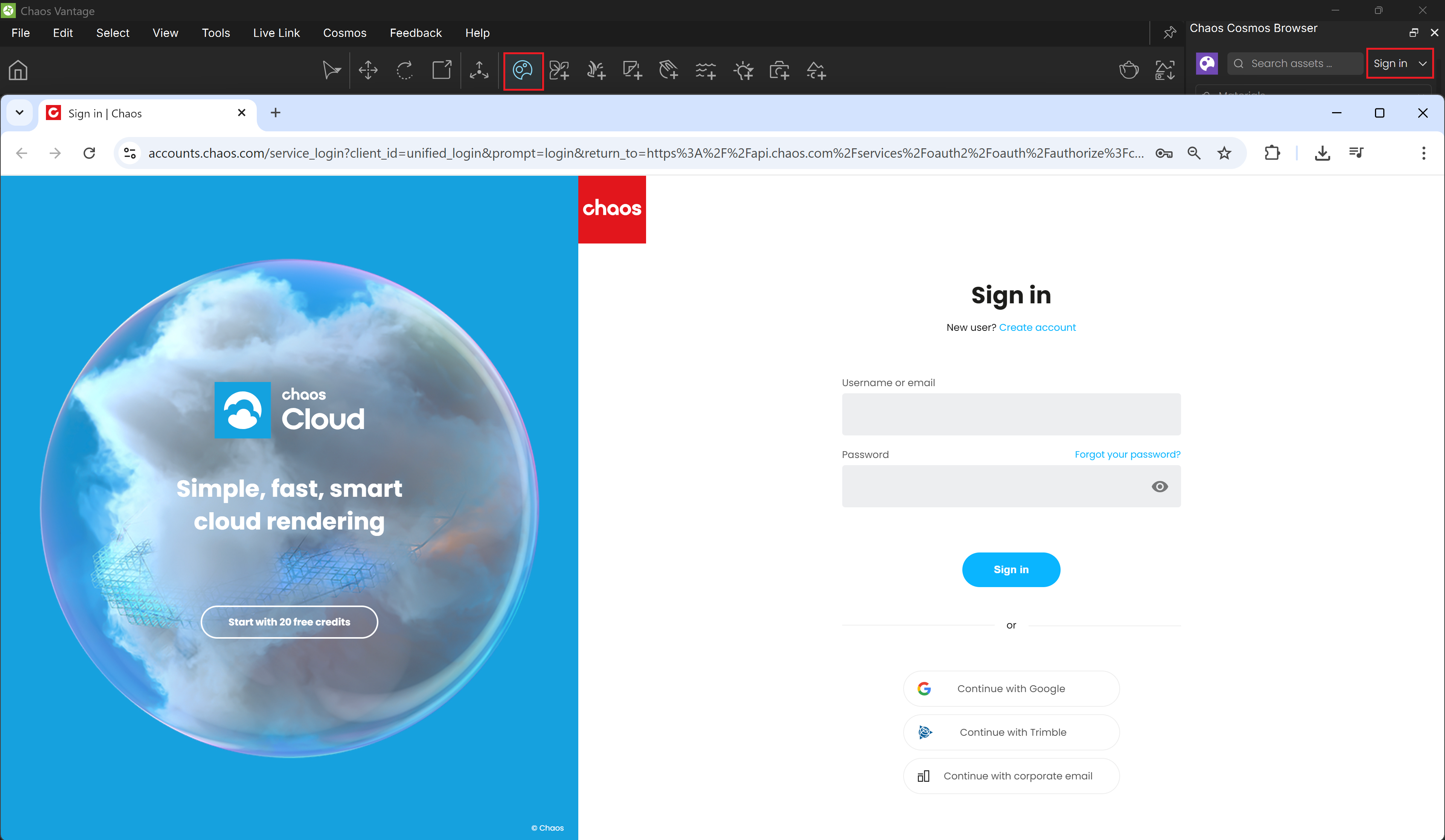Screen dimensions: 1445x840
Task: Close the 'Sign in | Chaos' tab
Action: [x=242, y=113]
